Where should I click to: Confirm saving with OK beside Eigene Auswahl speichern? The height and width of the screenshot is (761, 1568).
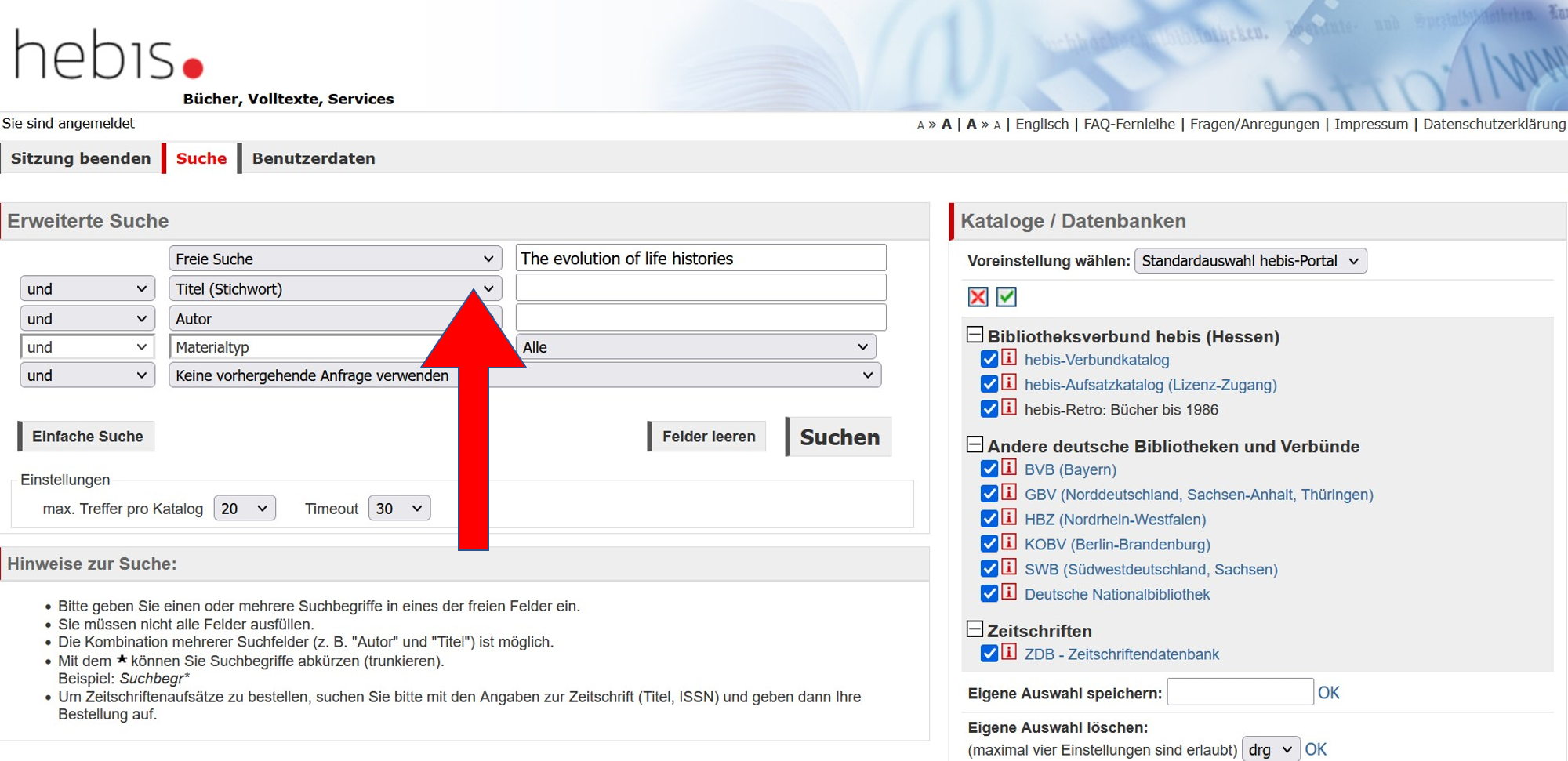[x=1328, y=693]
